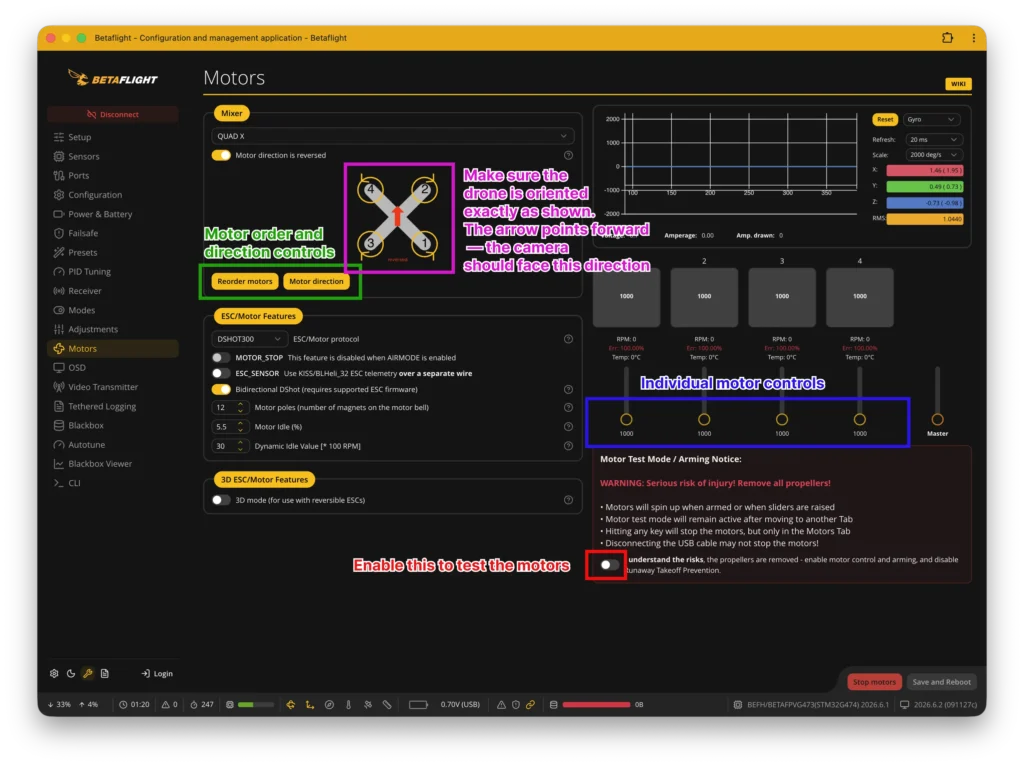Click help icon beside Motor Idle (%)
This screenshot has height=766, width=1024.
(x=568, y=427)
